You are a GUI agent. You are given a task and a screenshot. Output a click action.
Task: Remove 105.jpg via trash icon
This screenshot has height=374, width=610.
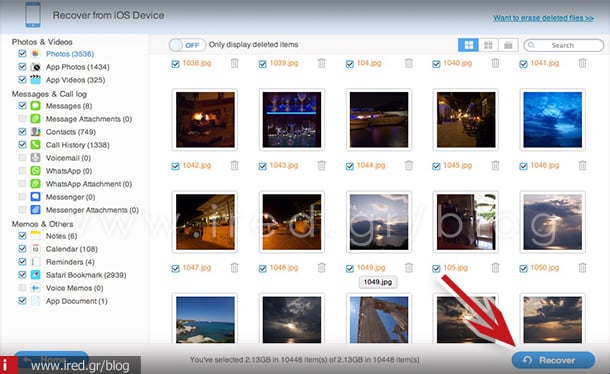pyautogui.click(x=495, y=268)
